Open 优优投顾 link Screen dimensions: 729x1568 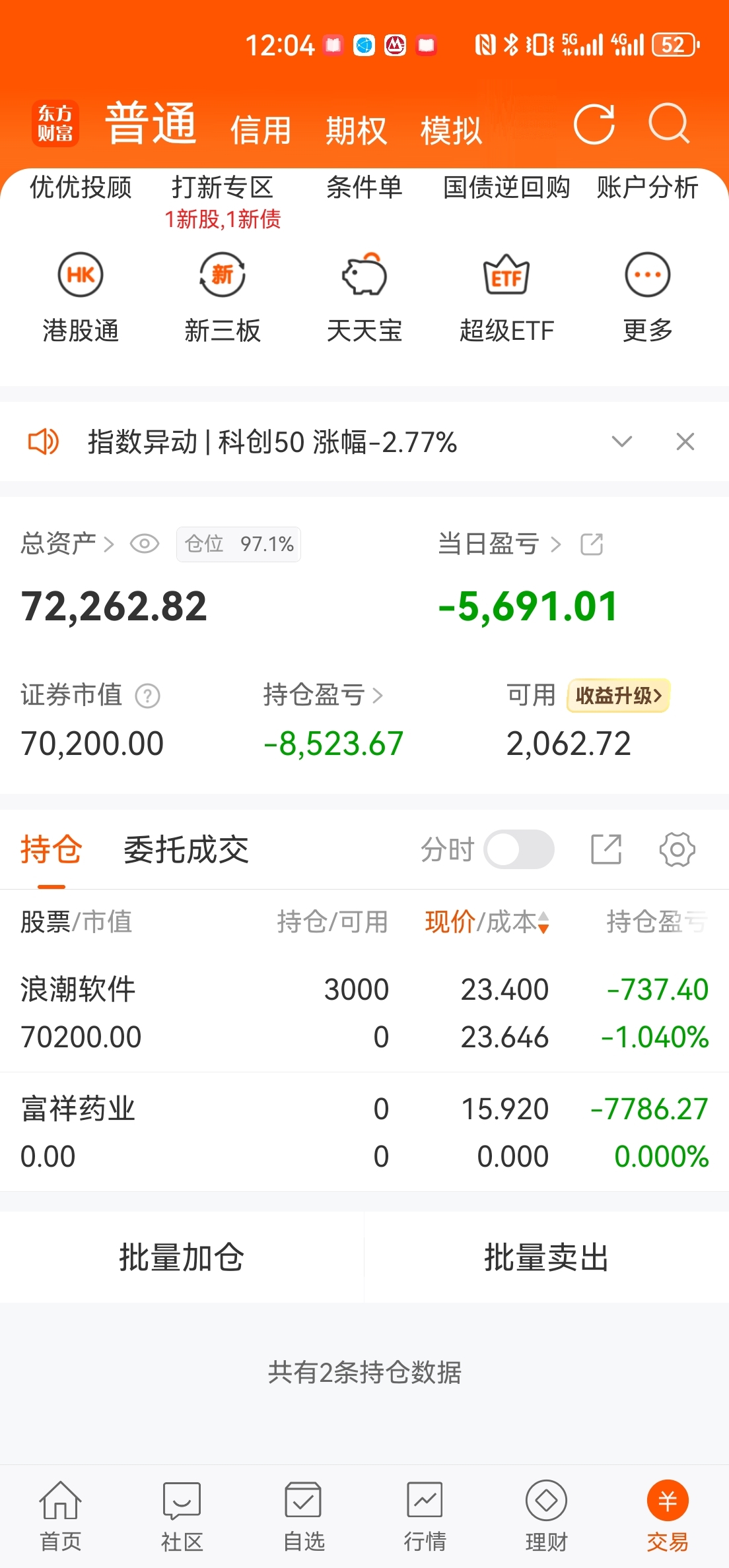81,187
